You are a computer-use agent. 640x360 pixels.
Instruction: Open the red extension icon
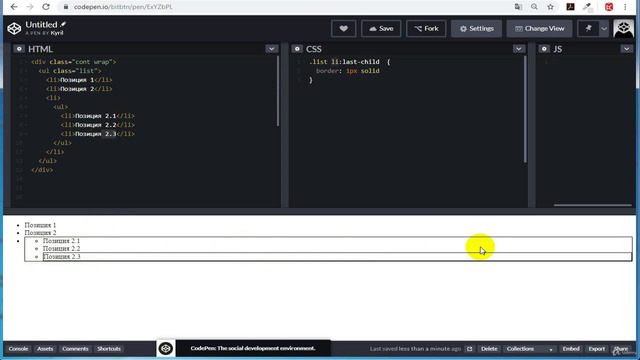click(x=609, y=7)
